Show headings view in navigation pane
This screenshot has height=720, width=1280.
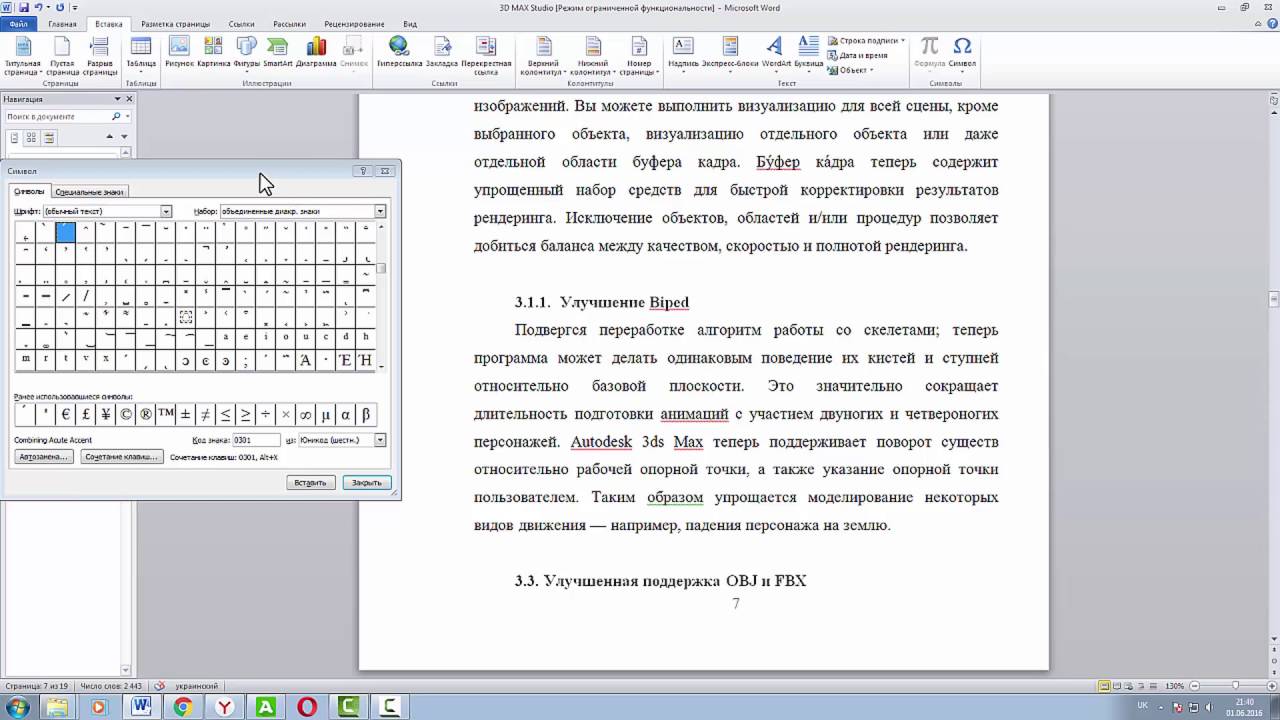coord(14,137)
